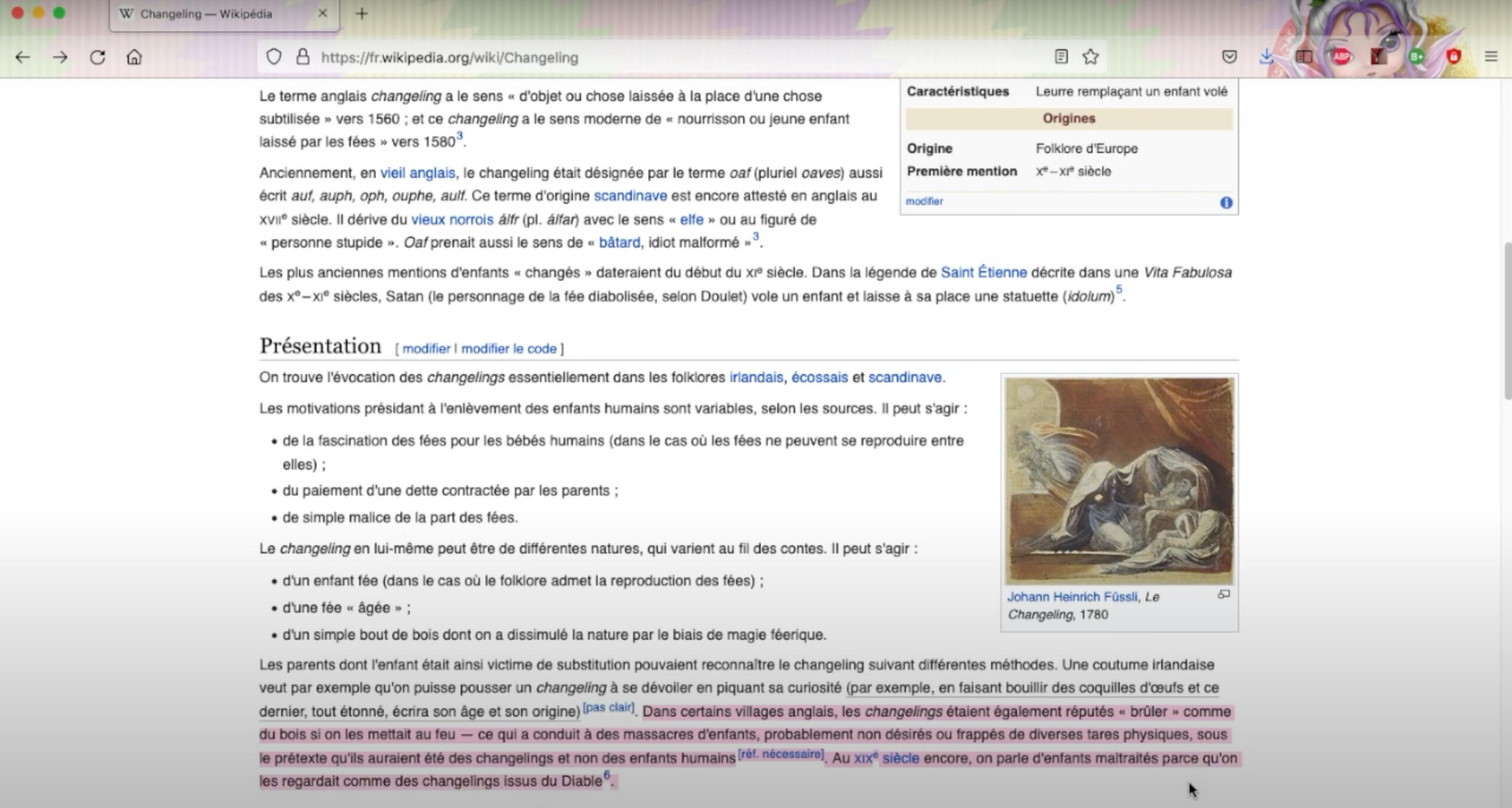
Task: Save page to Pocket
Action: pyautogui.click(x=1229, y=57)
